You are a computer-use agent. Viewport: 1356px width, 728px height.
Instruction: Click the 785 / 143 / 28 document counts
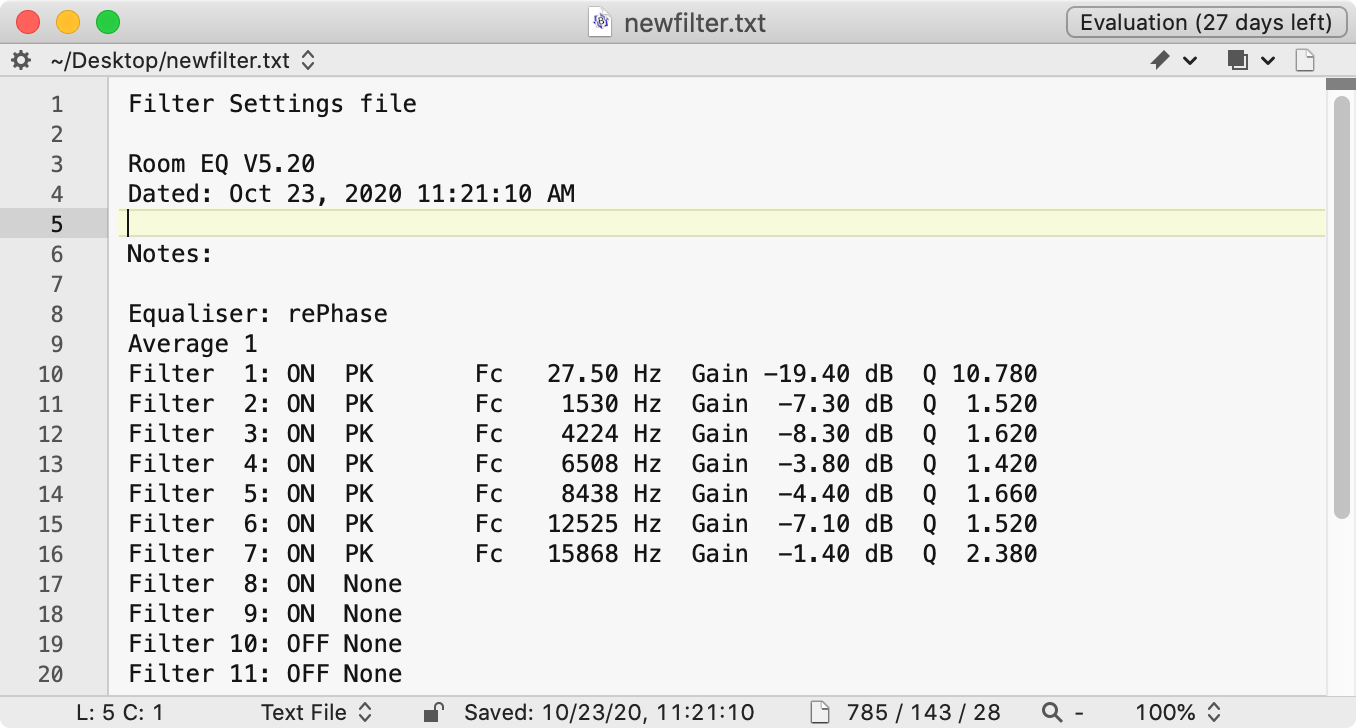tap(922, 713)
